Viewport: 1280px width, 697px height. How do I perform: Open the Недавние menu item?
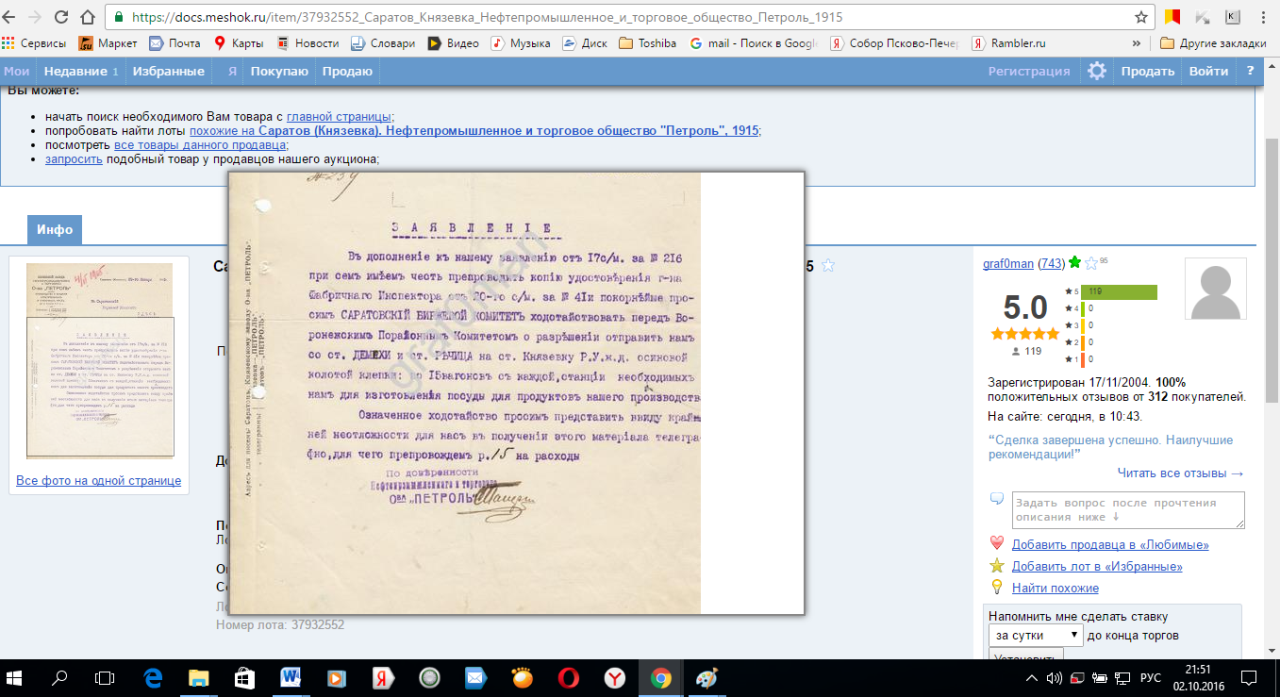(x=81, y=71)
